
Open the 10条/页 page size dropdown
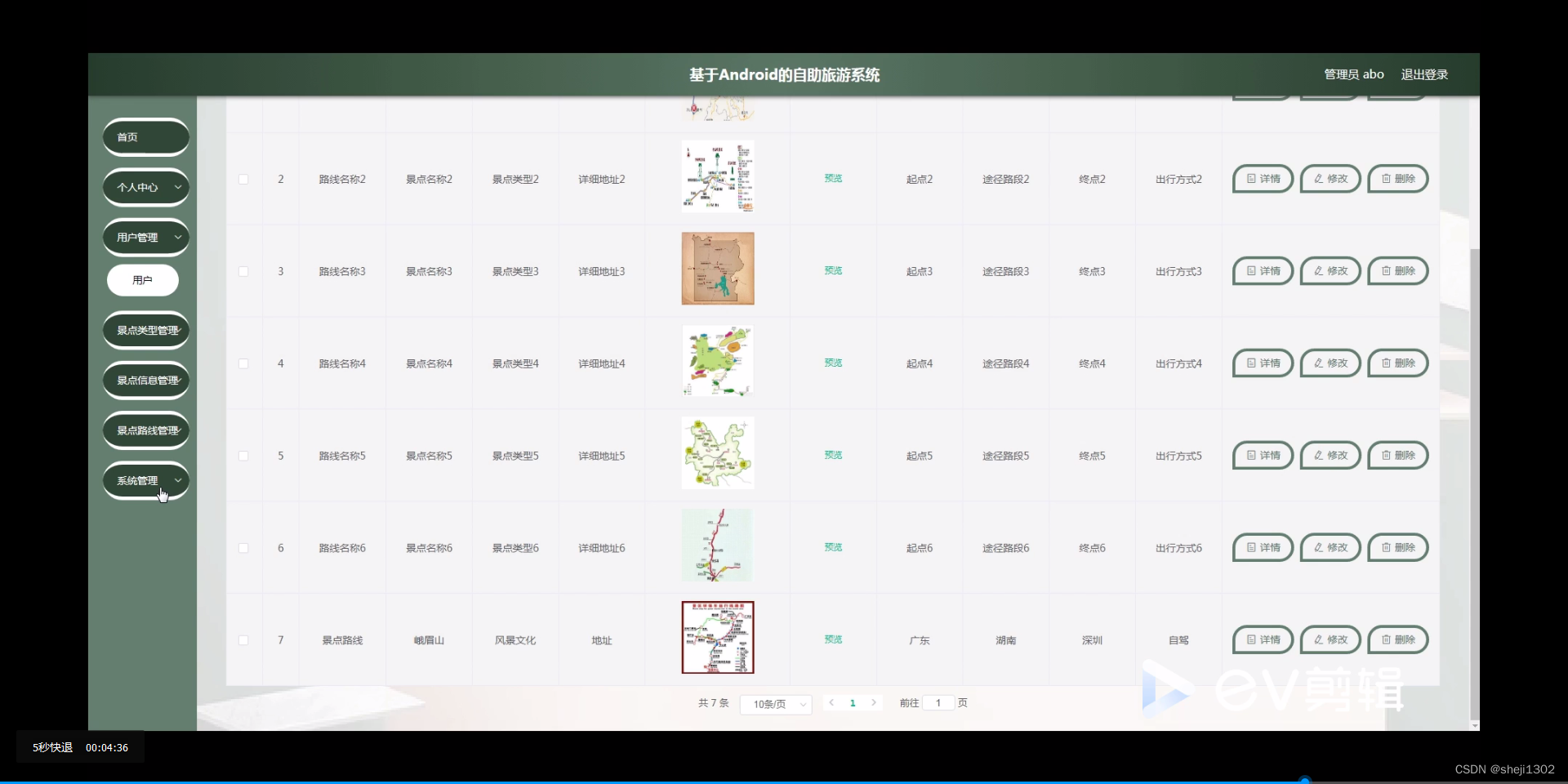tap(774, 704)
